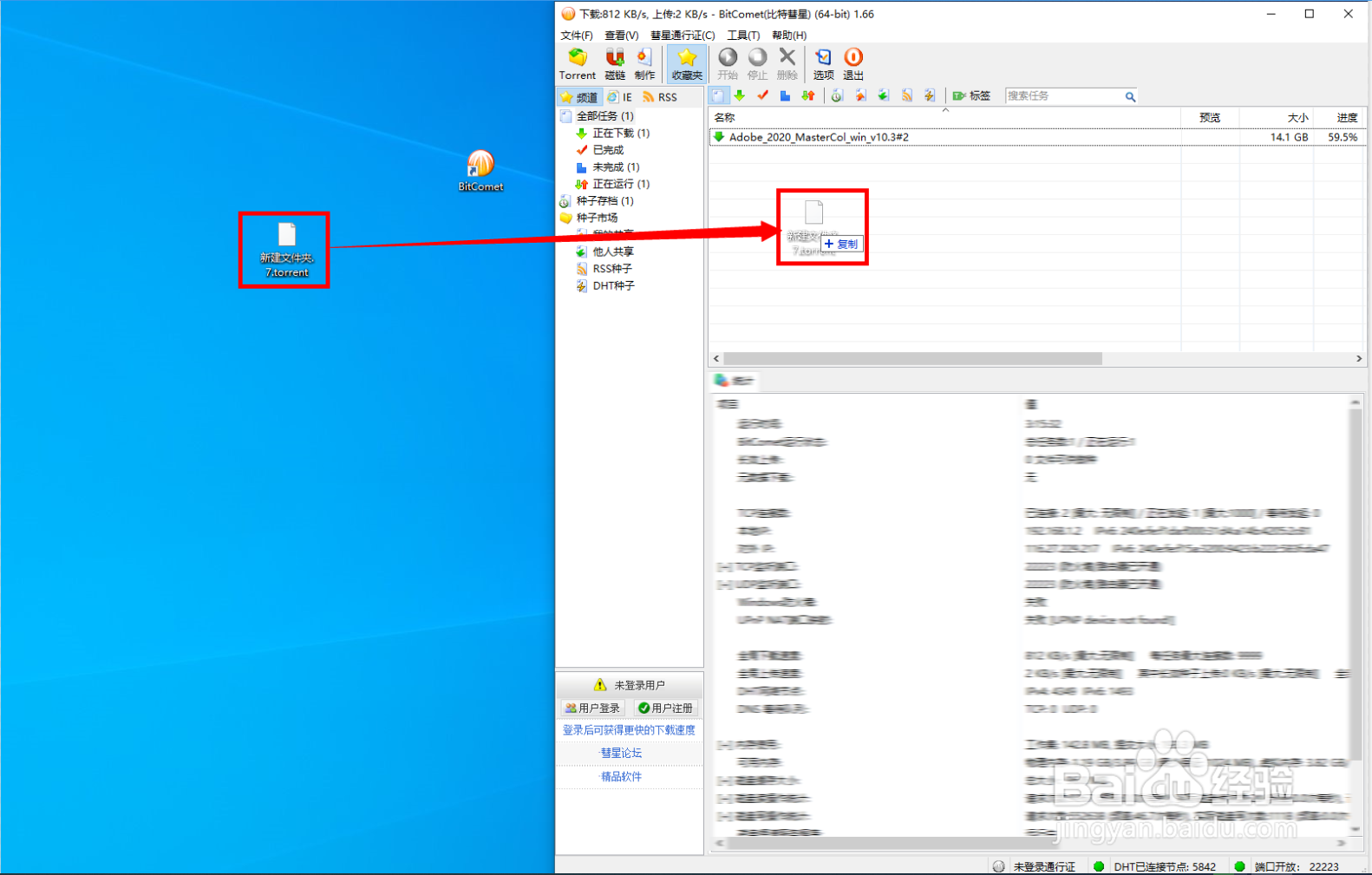Click DHT torrent lightning icon in list toolbar
Image resolution: width=1372 pixels, height=875 pixels.
click(x=929, y=95)
